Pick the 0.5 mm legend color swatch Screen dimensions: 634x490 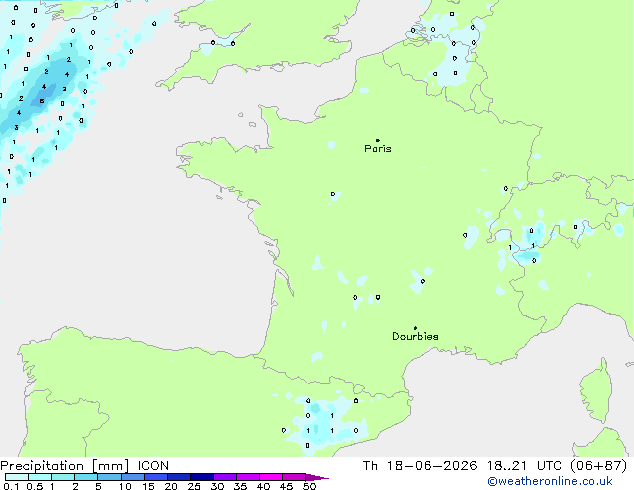coord(40,477)
